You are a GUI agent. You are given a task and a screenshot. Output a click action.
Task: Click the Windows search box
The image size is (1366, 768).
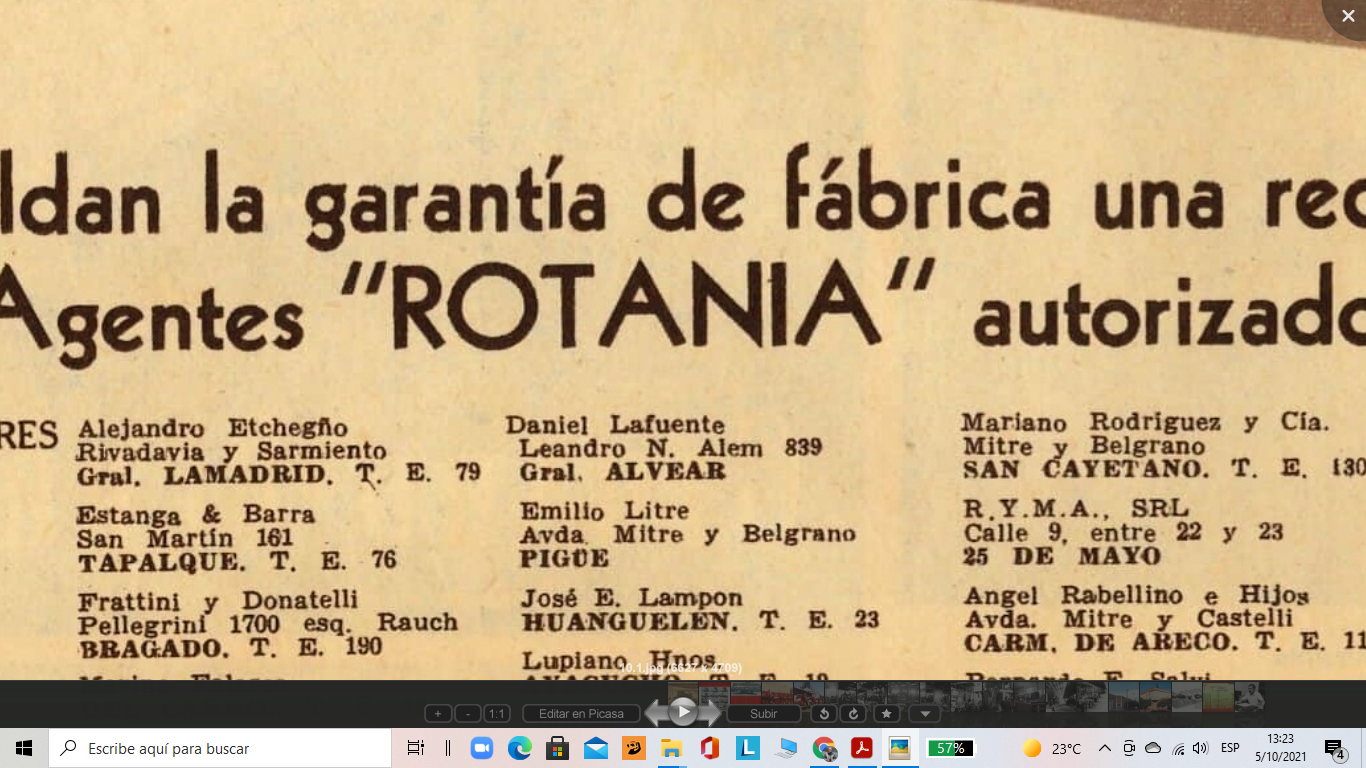tap(220, 748)
